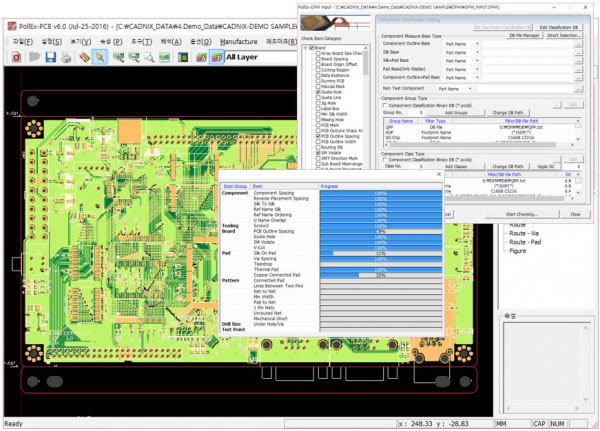Click the Start Checking button
600x431 pixels.
(521, 214)
